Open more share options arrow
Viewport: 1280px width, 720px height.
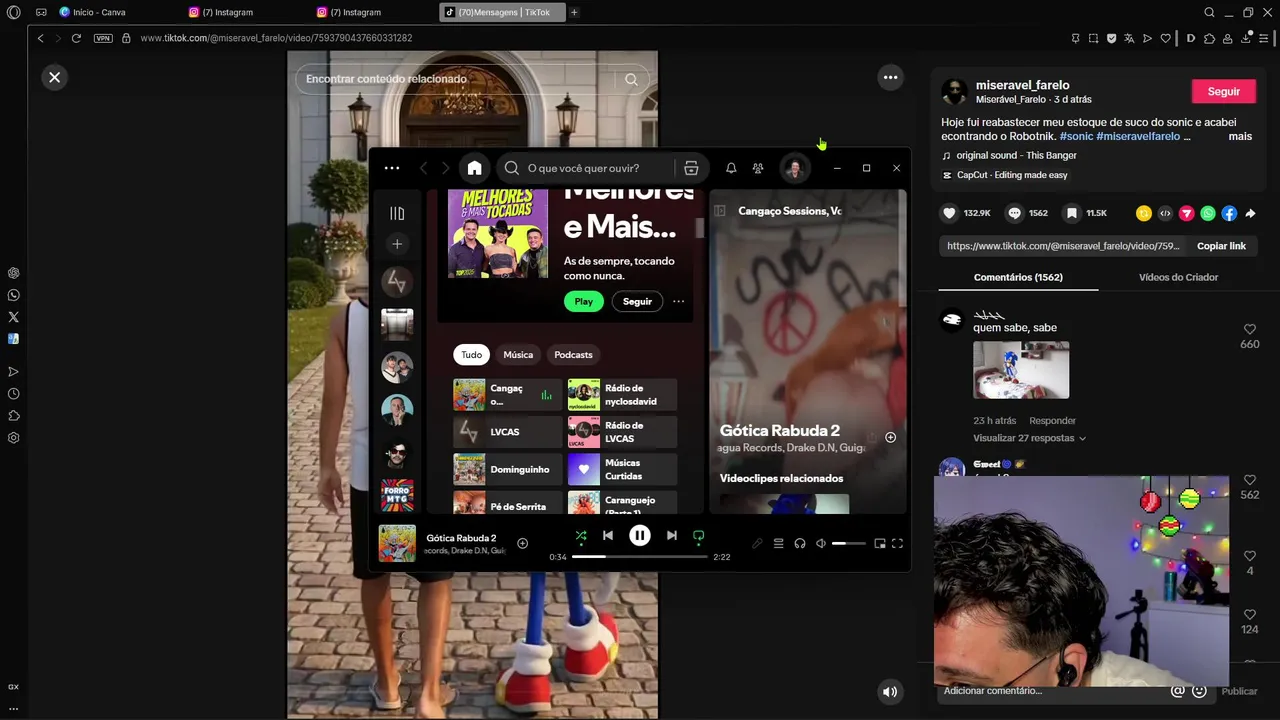[1250, 213]
